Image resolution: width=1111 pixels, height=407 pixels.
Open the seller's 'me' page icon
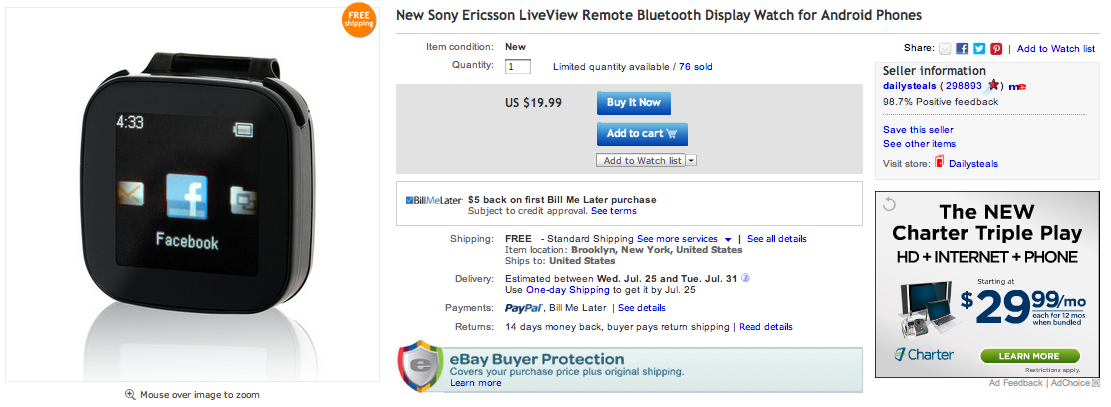(x=1017, y=87)
